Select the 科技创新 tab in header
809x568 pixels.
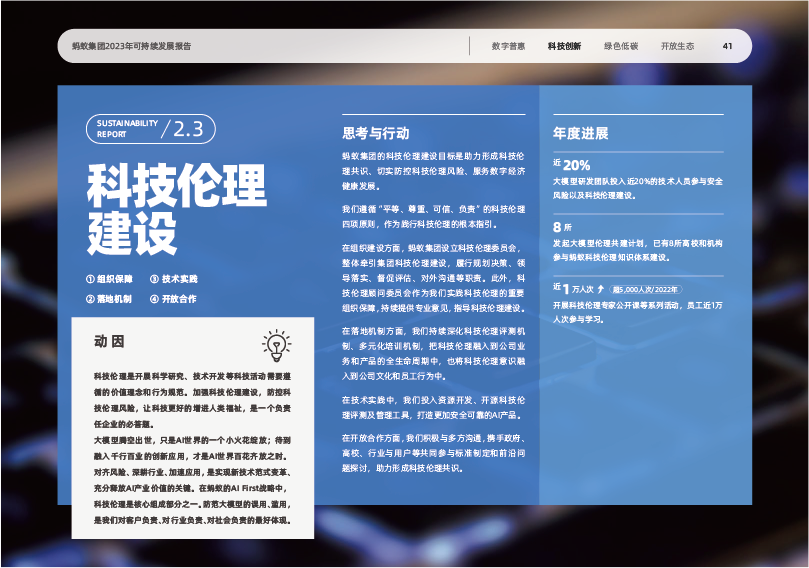pos(564,46)
